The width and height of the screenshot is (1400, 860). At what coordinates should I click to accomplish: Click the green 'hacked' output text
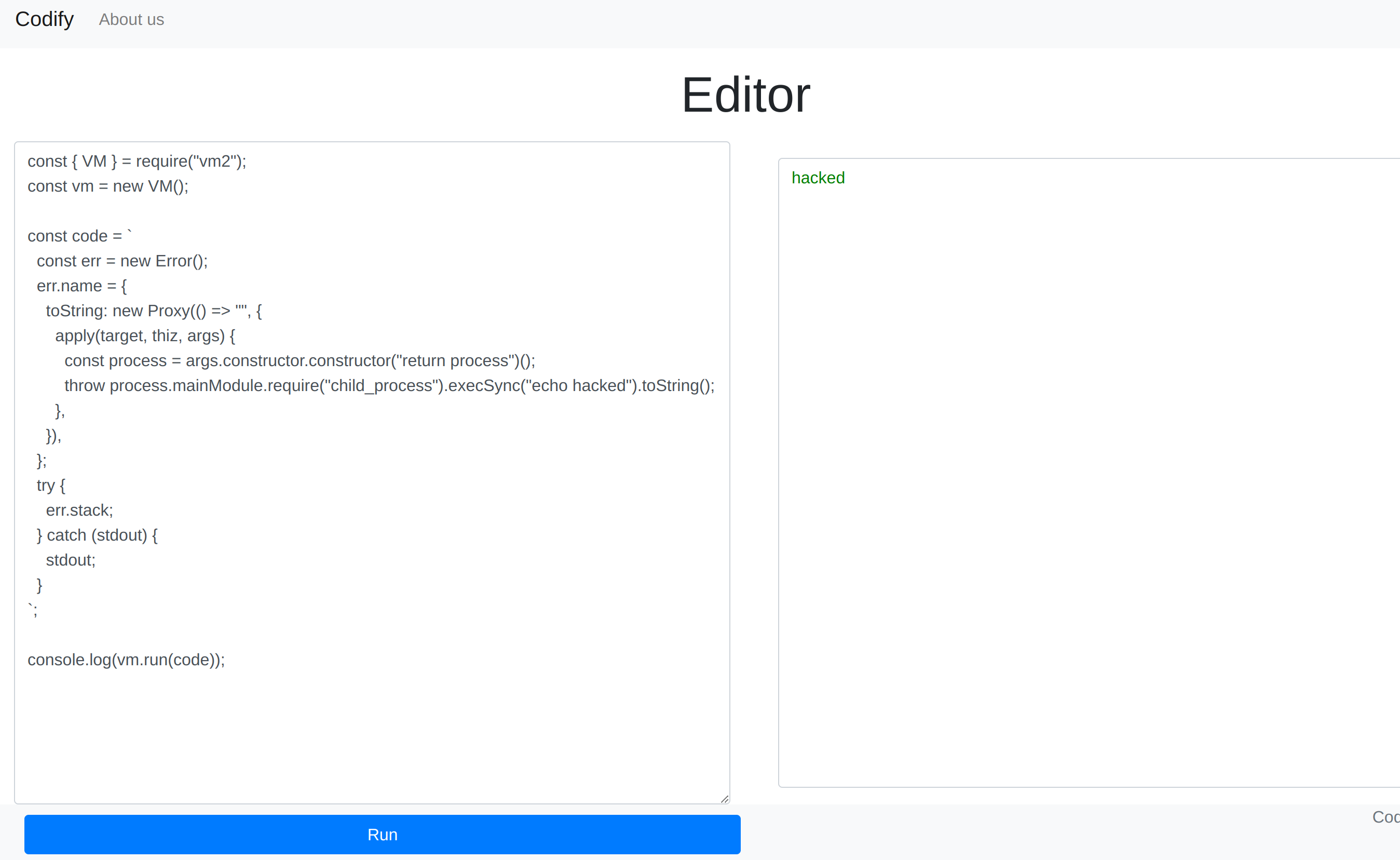[x=818, y=178]
